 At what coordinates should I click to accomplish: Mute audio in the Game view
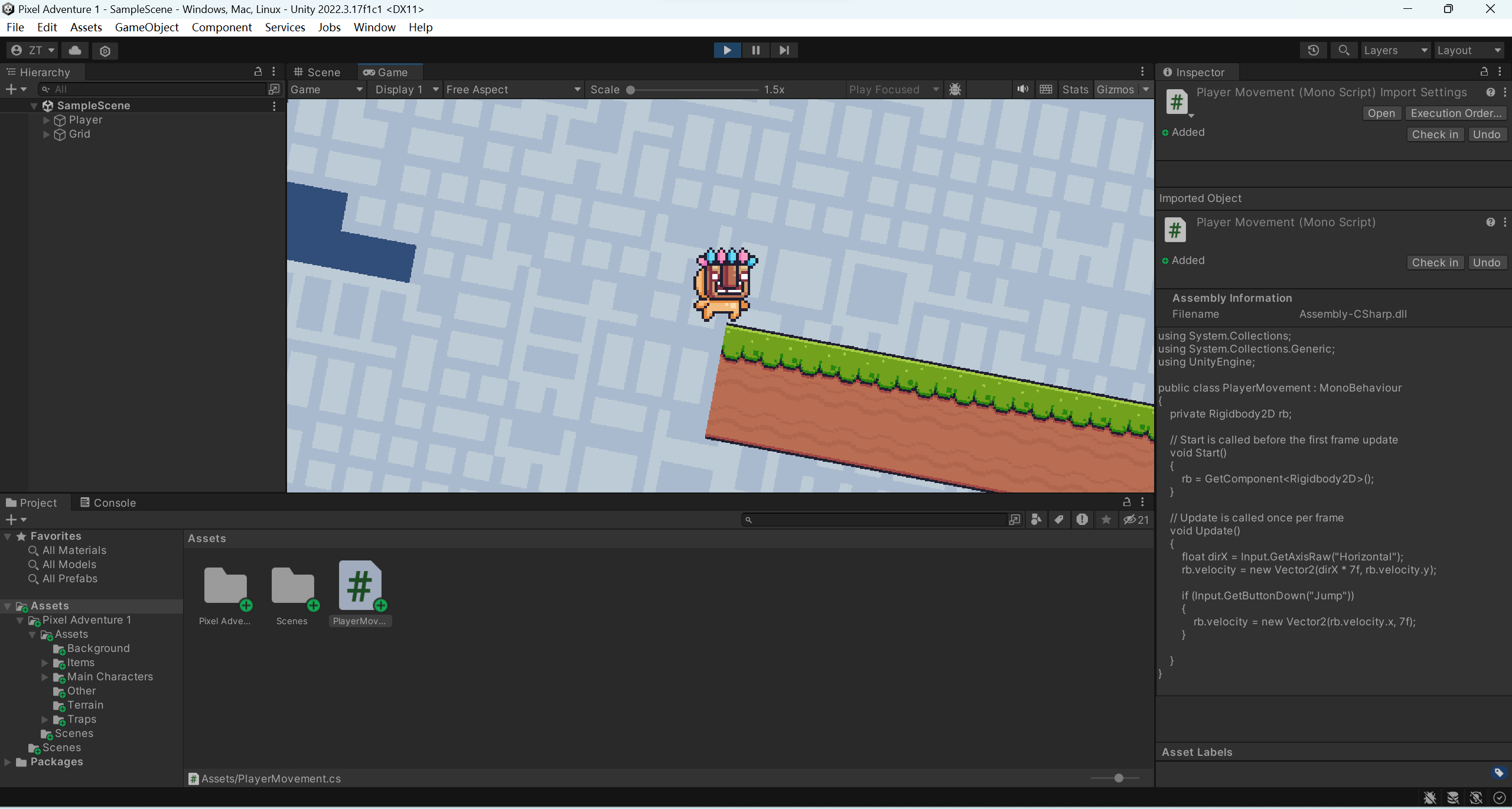click(x=1022, y=89)
